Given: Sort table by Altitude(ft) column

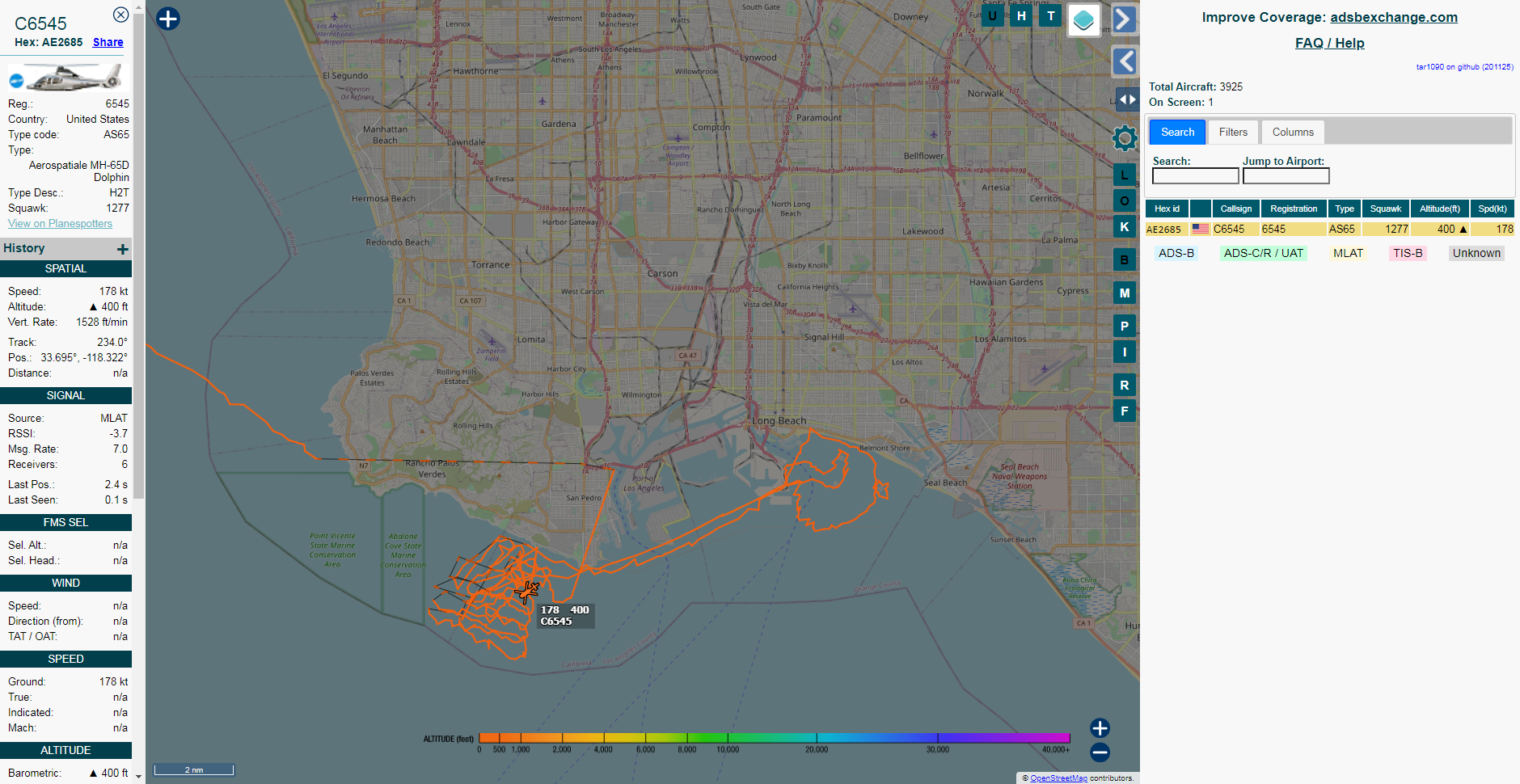Looking at the screenshot, I should click(x=1440, y=209).
